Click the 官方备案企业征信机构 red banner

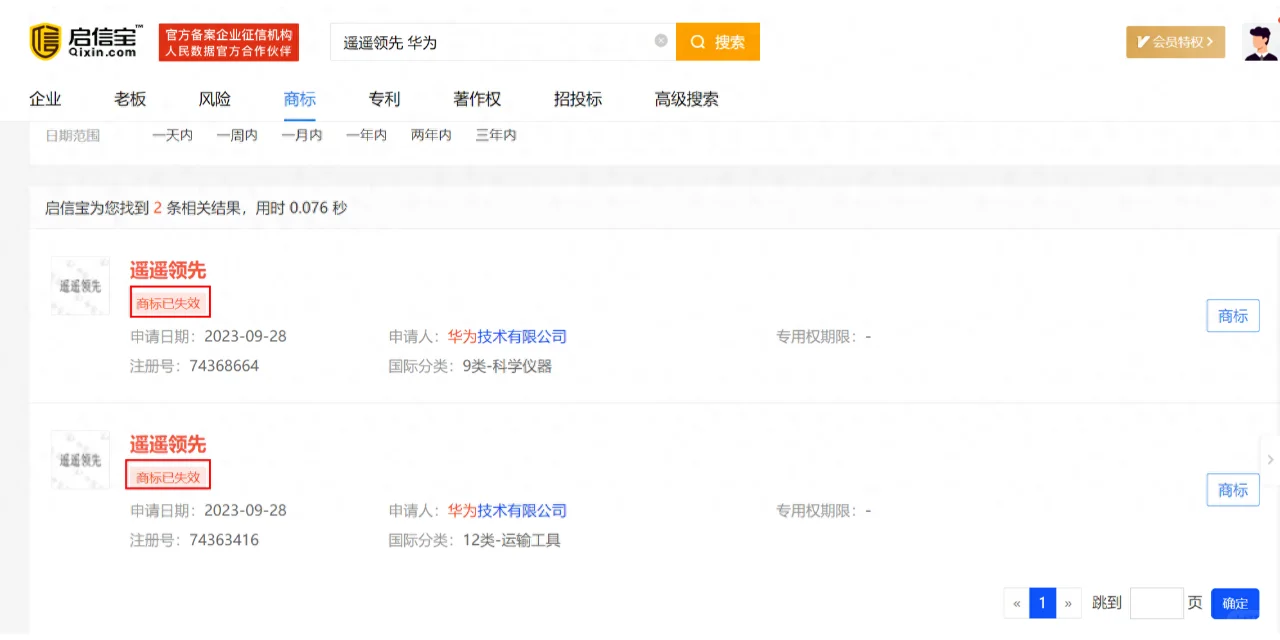228,42
